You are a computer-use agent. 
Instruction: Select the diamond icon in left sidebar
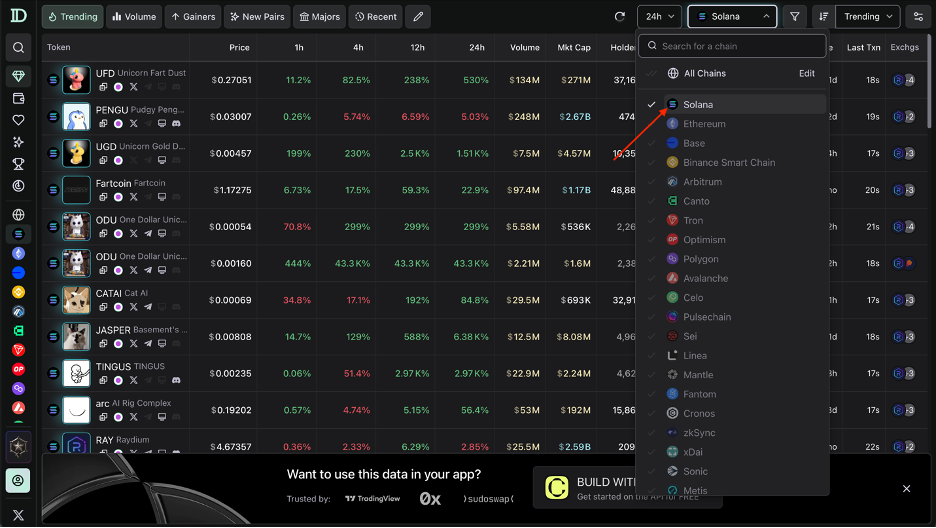click(19, 76)
